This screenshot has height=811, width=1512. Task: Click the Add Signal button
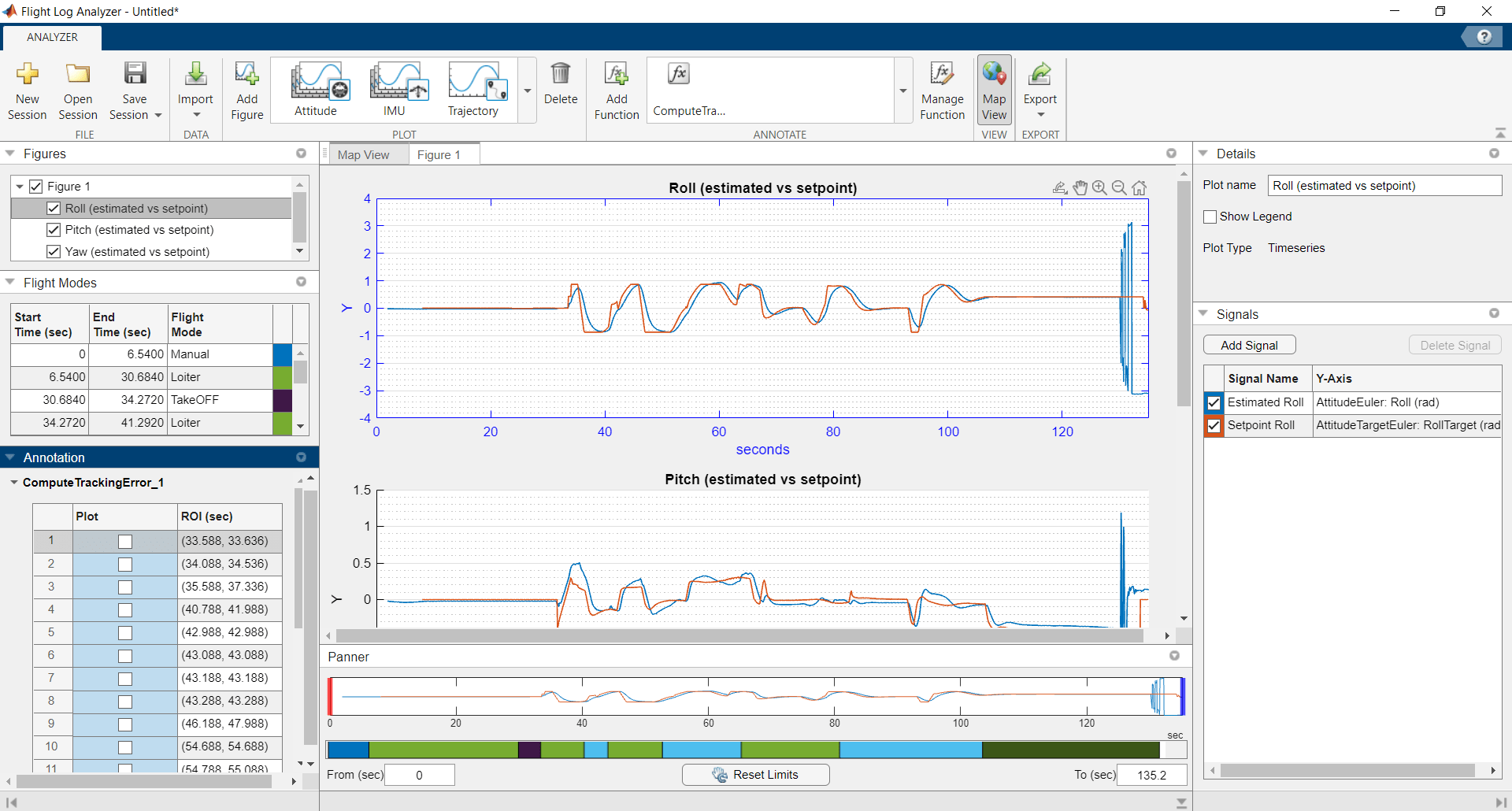(x=1249, y=346)
